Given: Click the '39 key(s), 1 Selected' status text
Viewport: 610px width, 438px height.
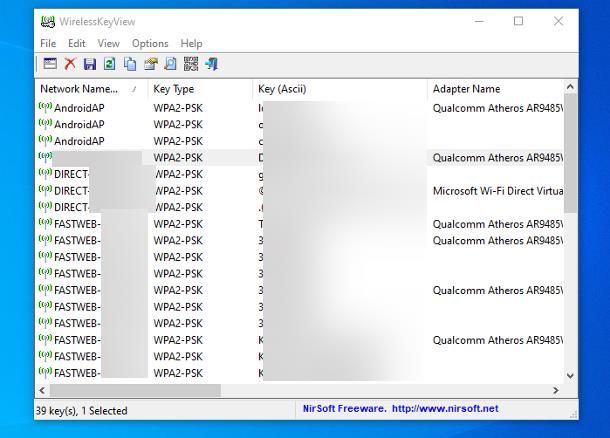Looking at the screenshot, I should (82, 411).
